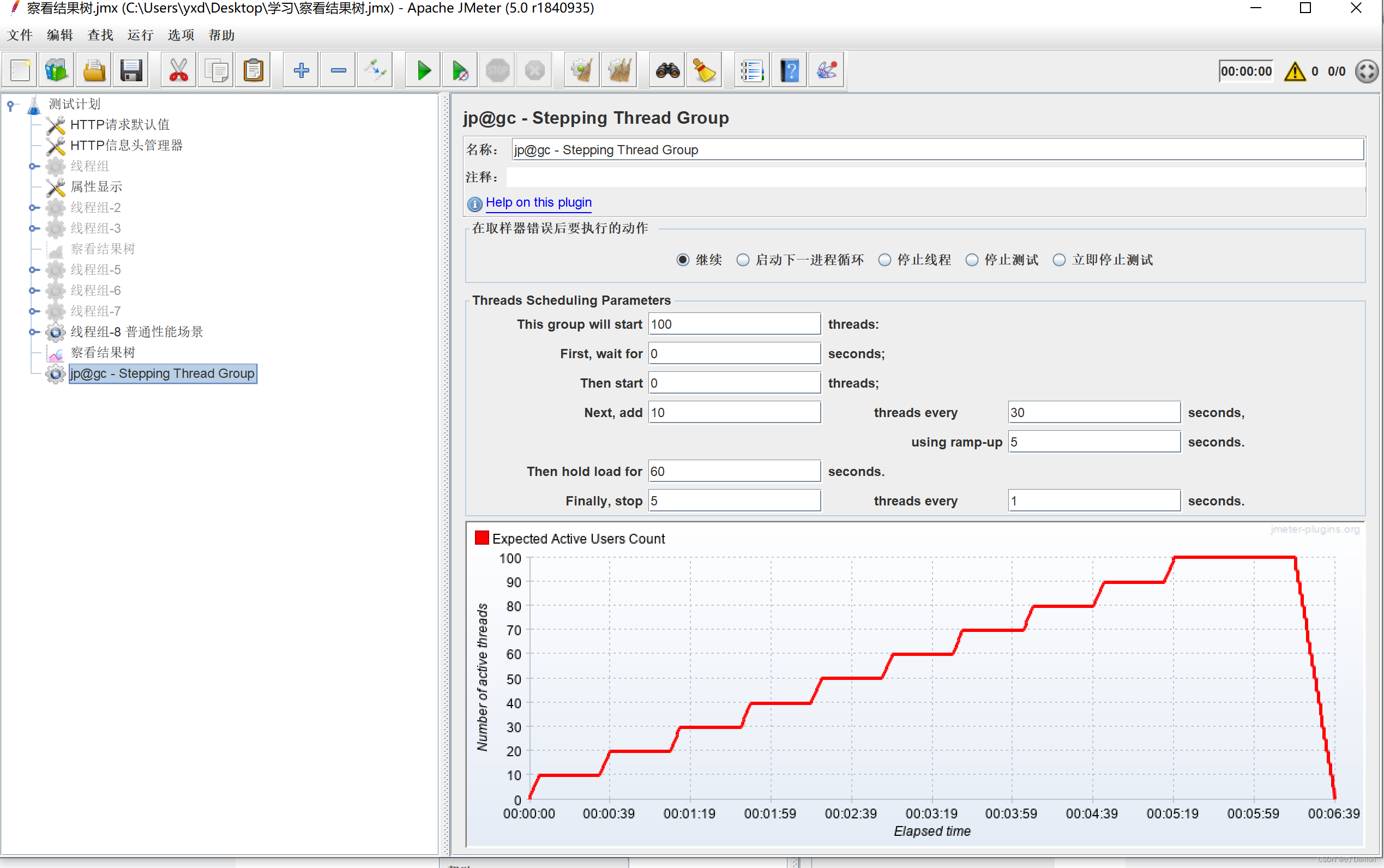1384x868 pixels.
Task: Open Help on this plugin link
Action: tap(538, 203)
